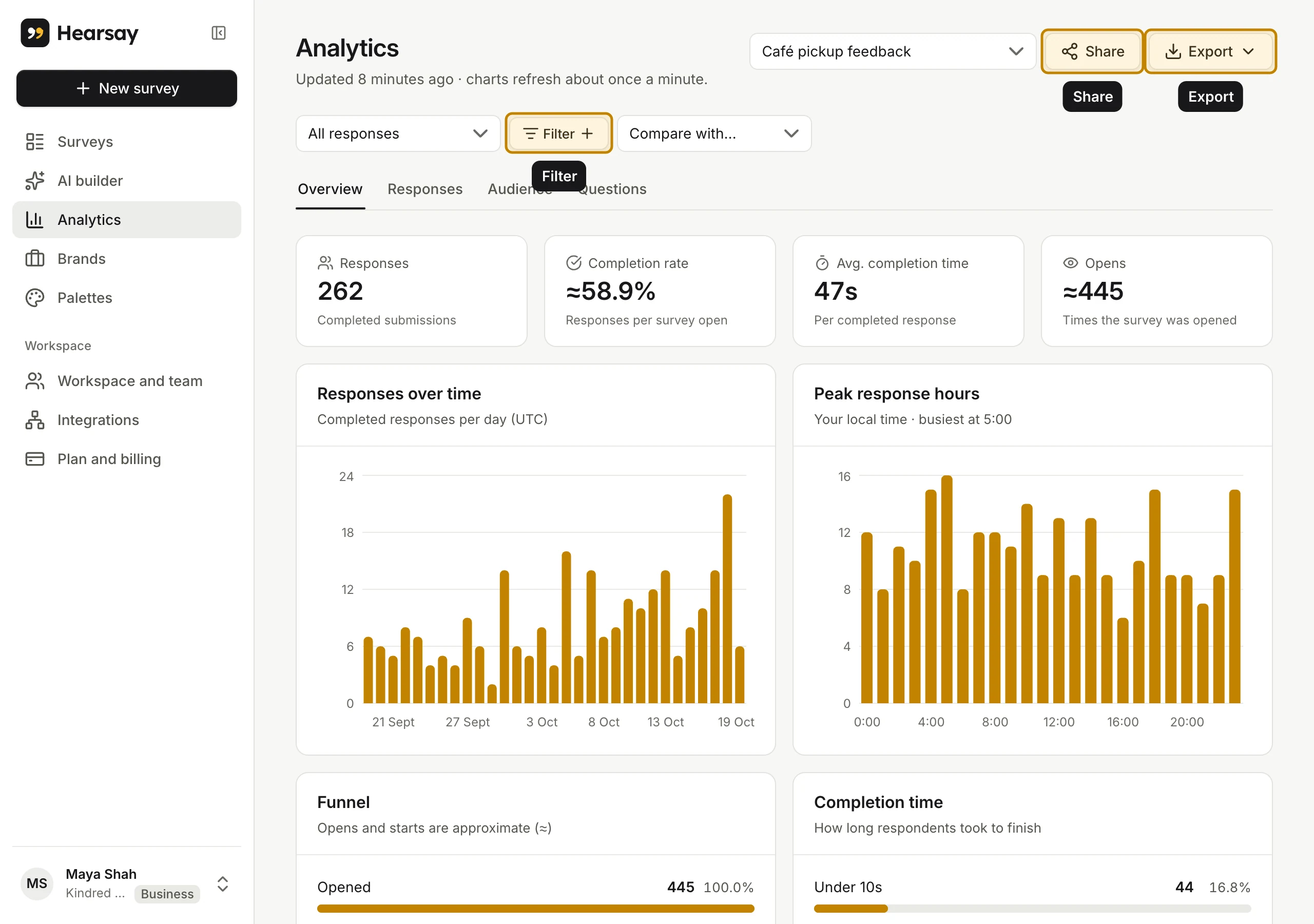Image resolution: width=1314 pixels, height=924 pixels.
Task: Click the Palettes palette icon
Action: [35, 298]
